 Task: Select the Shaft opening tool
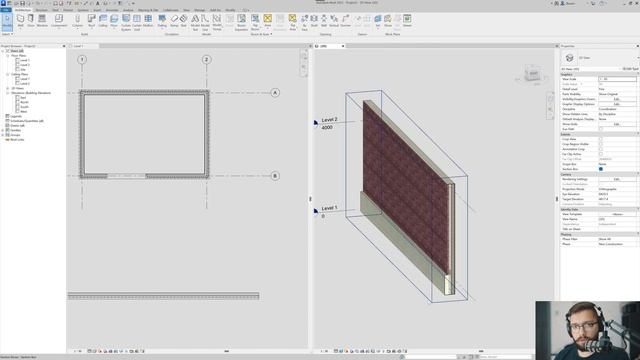point(314,21)
